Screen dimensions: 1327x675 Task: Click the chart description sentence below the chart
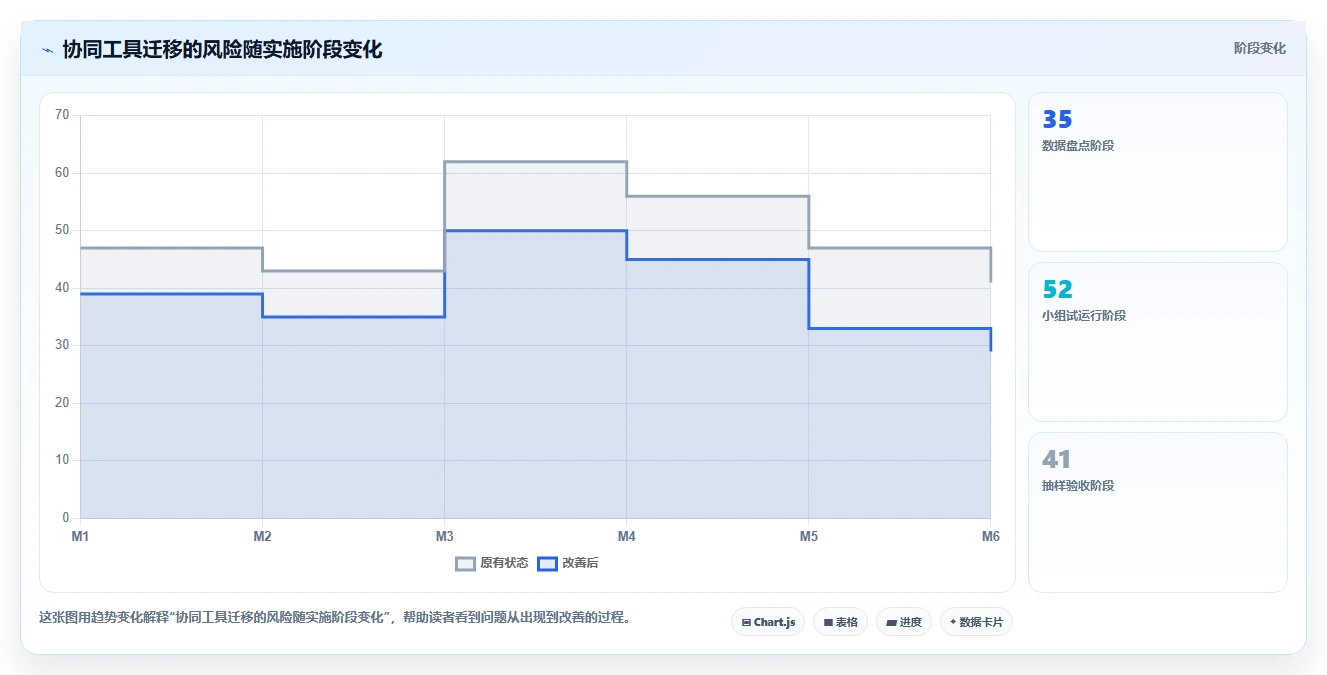[335, 617]
